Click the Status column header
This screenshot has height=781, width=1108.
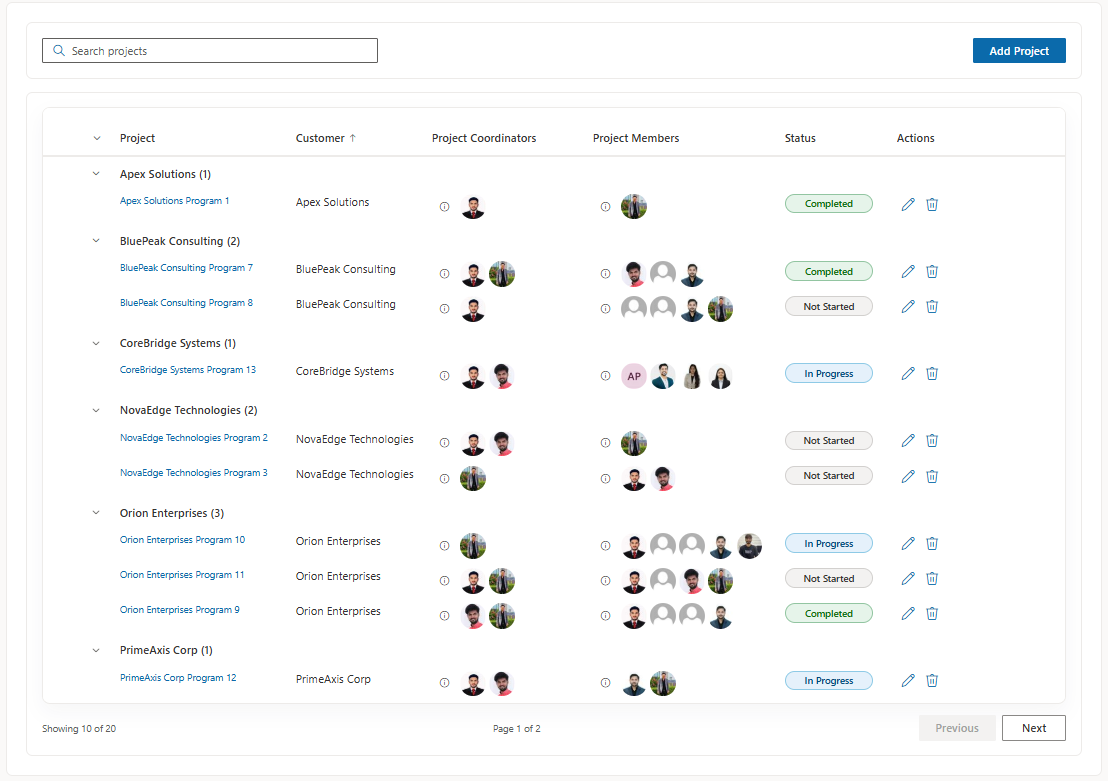pos(800,139)
